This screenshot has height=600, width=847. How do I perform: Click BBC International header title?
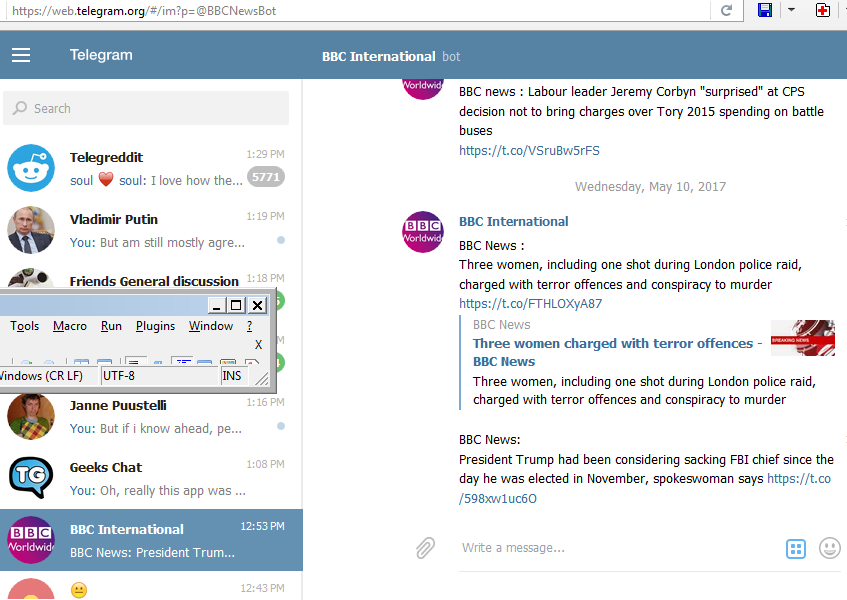click(x=379, y=56)
